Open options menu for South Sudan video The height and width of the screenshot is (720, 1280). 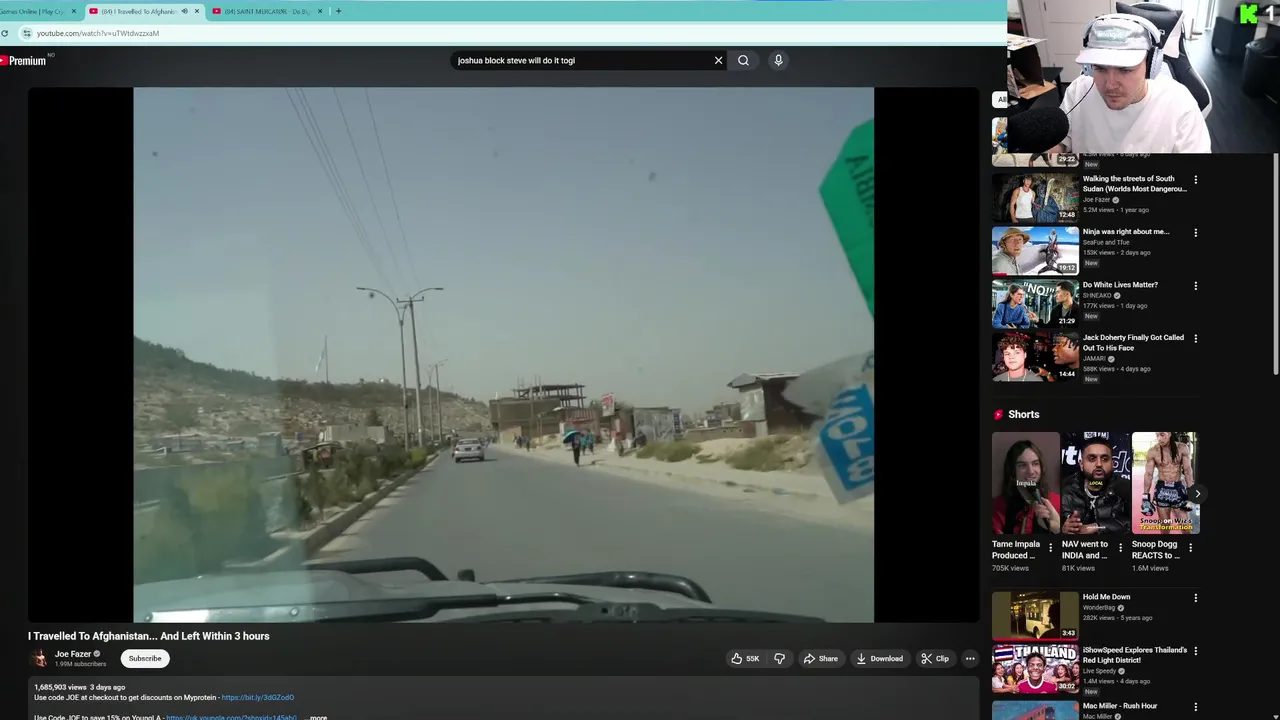[x=1195, y=180]
